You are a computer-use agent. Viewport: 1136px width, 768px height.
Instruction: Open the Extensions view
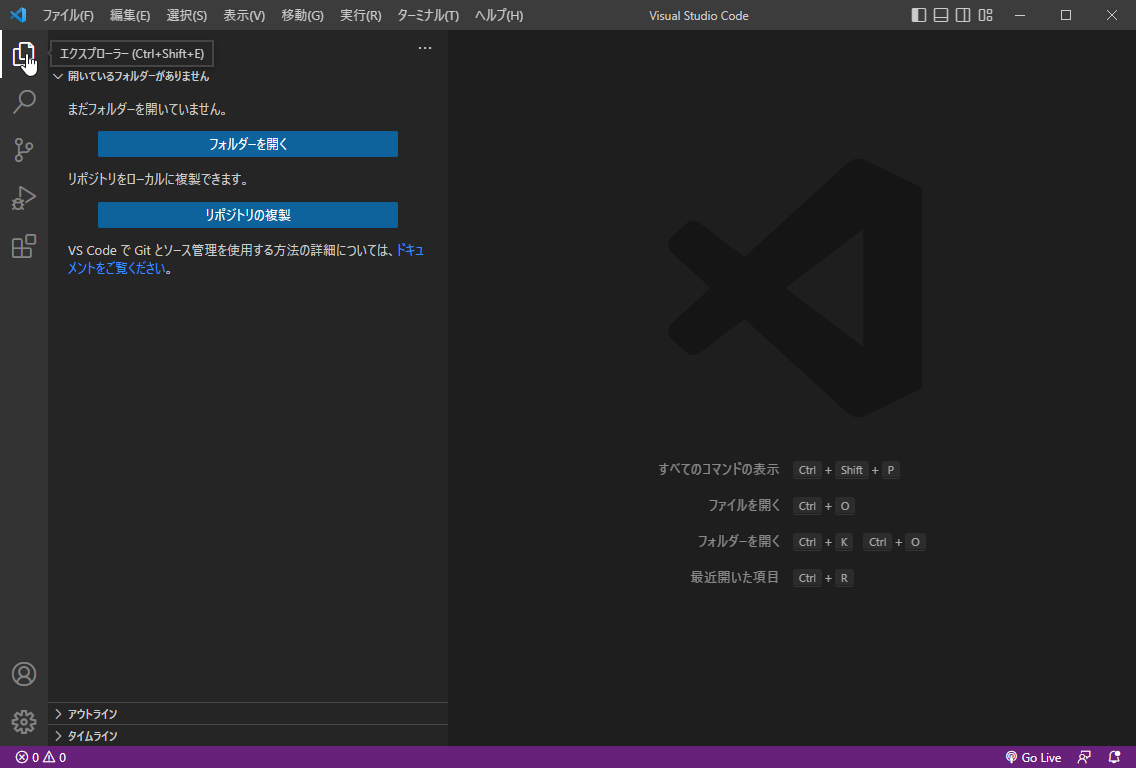[x=24, y=246]
